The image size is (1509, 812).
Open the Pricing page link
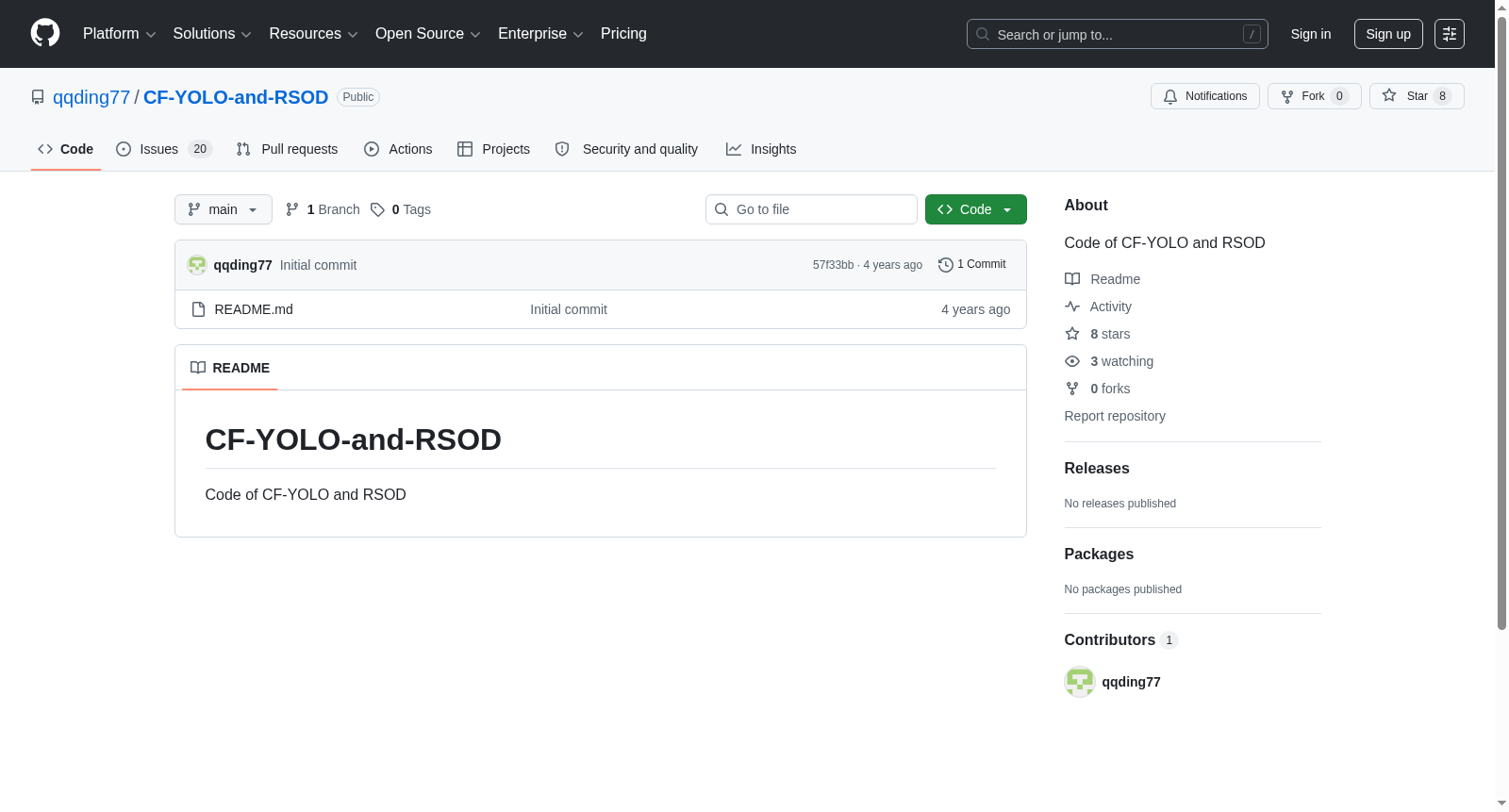click(x=623, y=34)
